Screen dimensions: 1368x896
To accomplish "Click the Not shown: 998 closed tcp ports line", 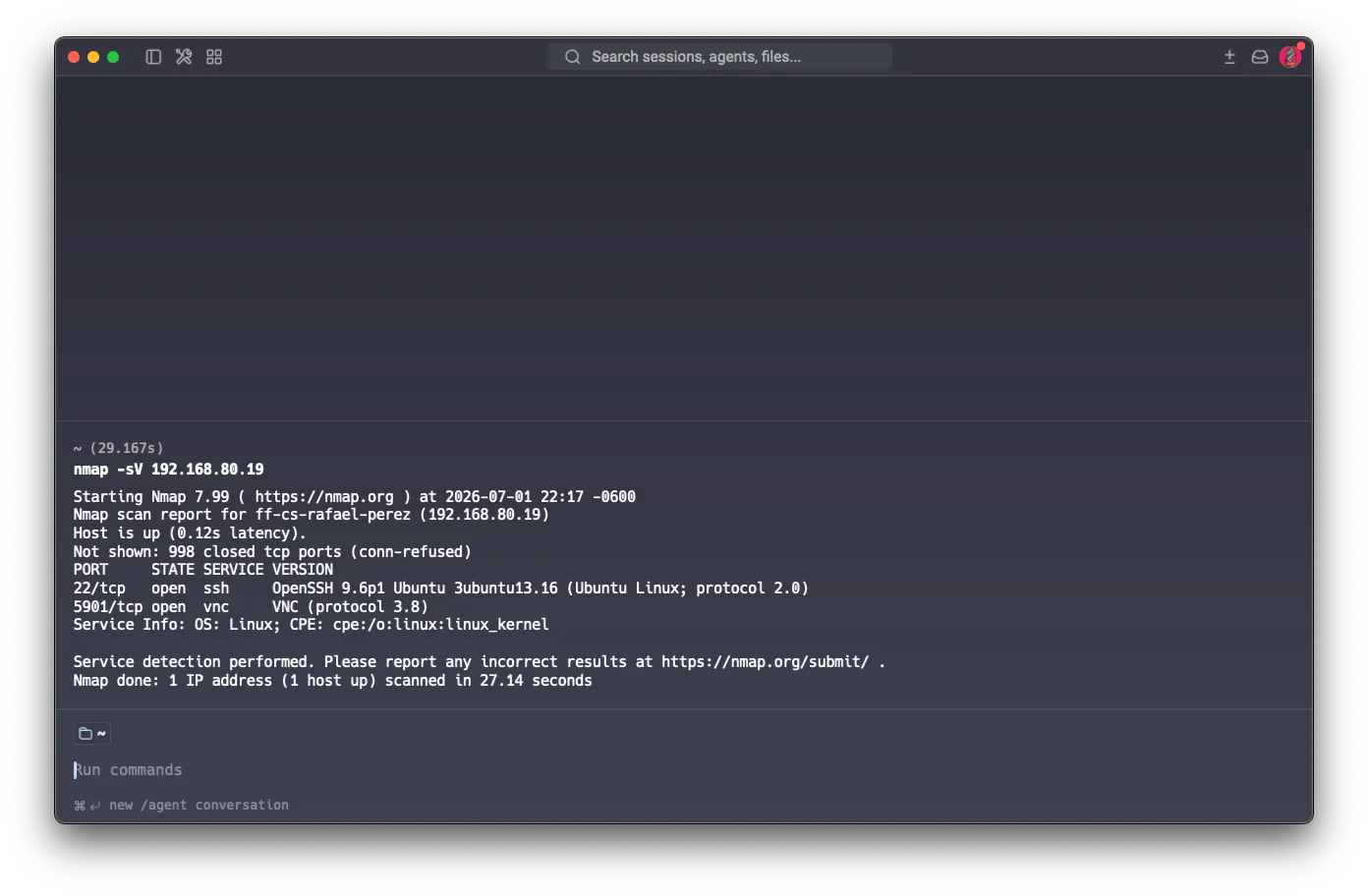I will (272, 552).
